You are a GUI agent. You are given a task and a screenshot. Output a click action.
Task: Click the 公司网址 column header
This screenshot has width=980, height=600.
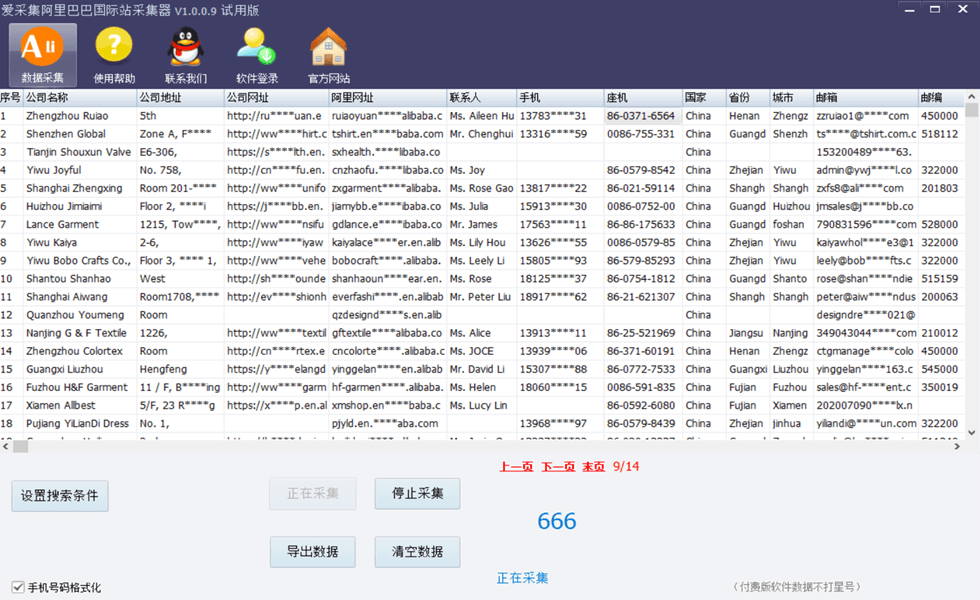[277, 98]
